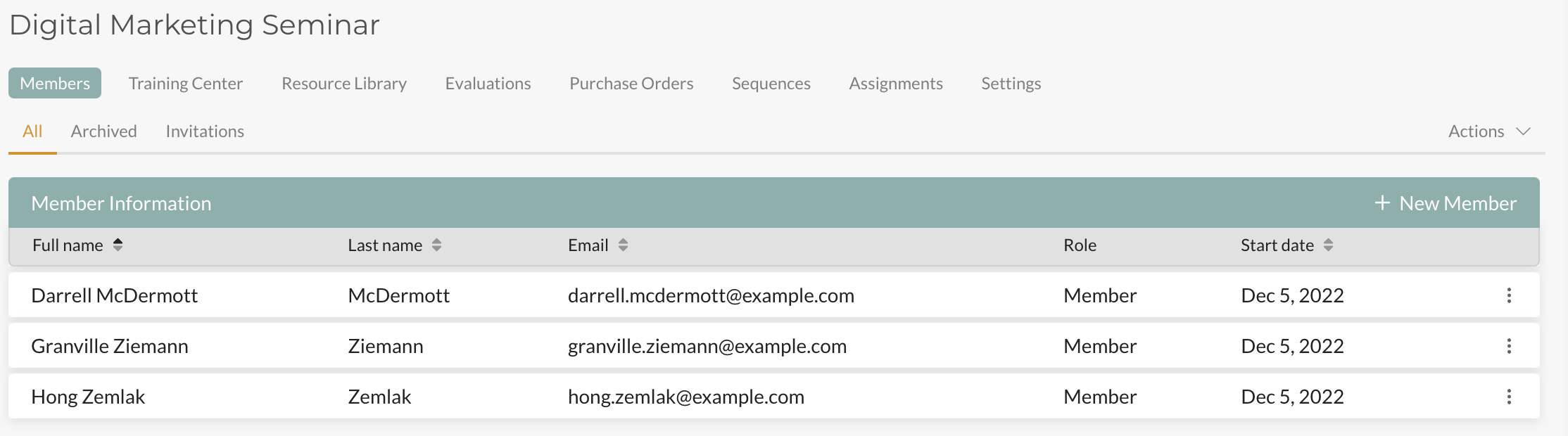The height and width of the screenshot is (436, 1568).
Task: Select the Hong Zemlak member row
Action: tap(88, 397)
